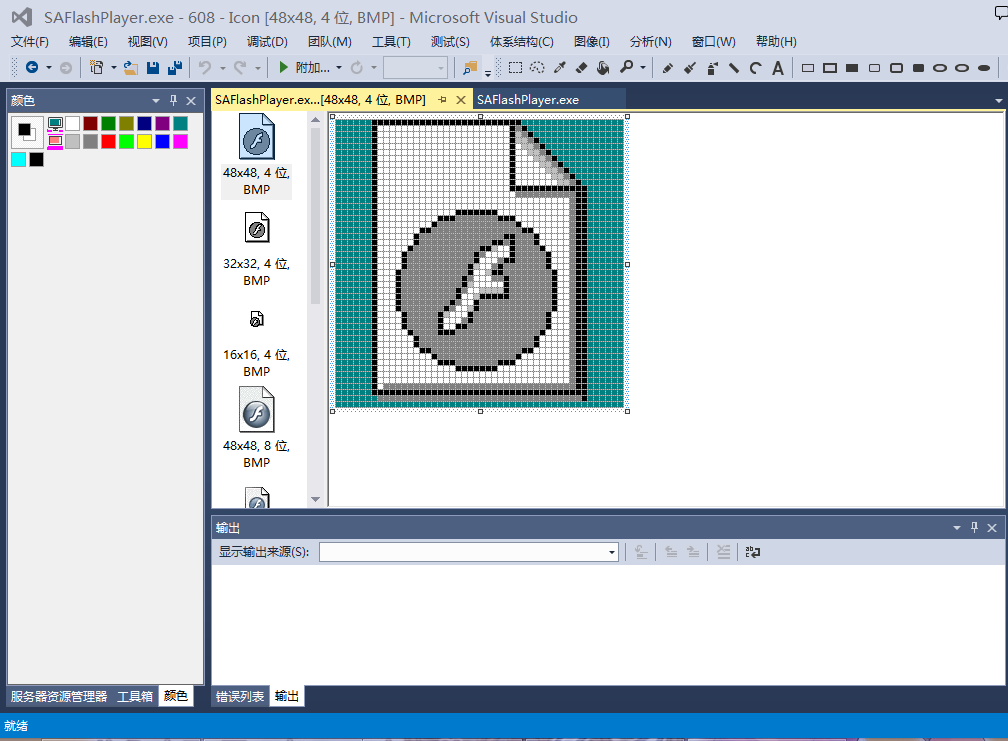1008x741 pixels.
Task: Click the navigate backward arrow
Action: click(x=32, y=67)
